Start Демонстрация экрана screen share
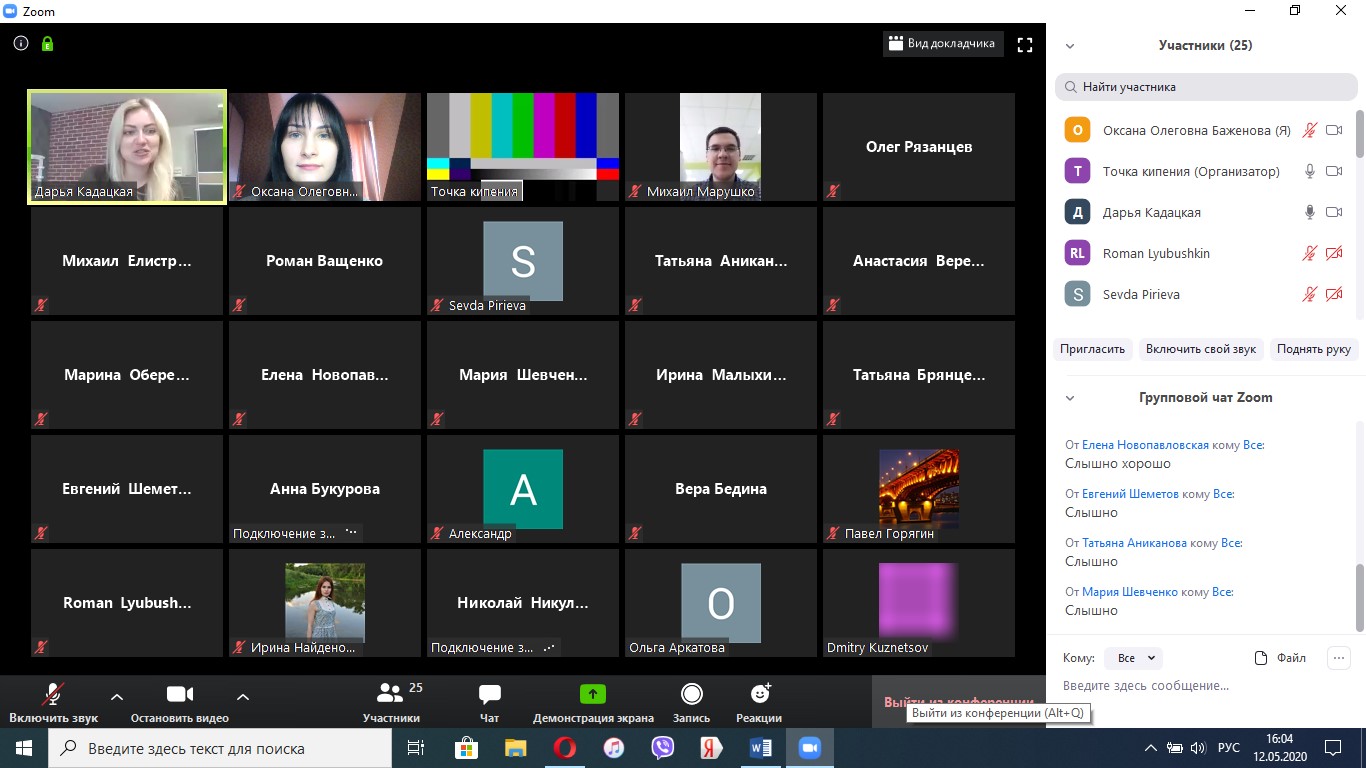The image size is (1366, 768). pos(593,703)
